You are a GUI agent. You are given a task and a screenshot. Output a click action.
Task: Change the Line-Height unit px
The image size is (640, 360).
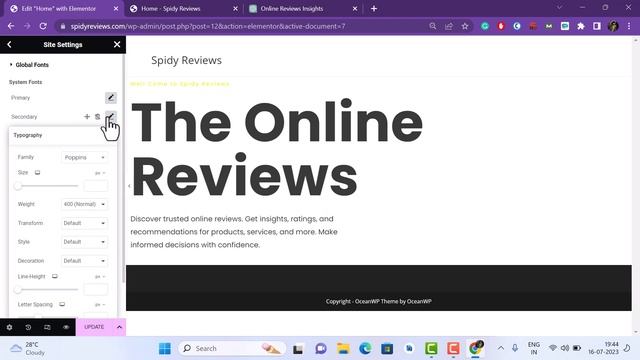(x=100, y=277)
